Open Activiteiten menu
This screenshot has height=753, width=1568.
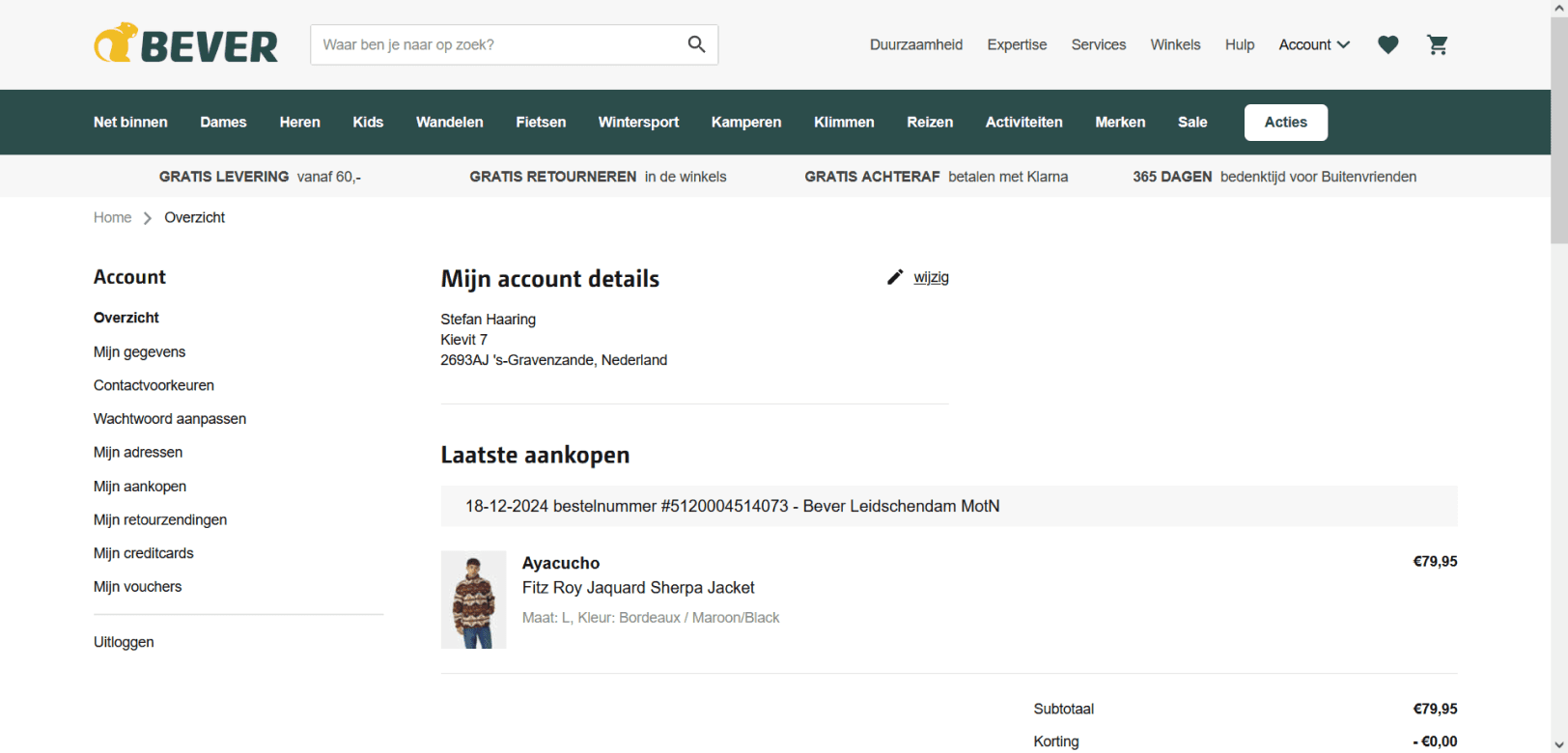[x=1024, y=122]
